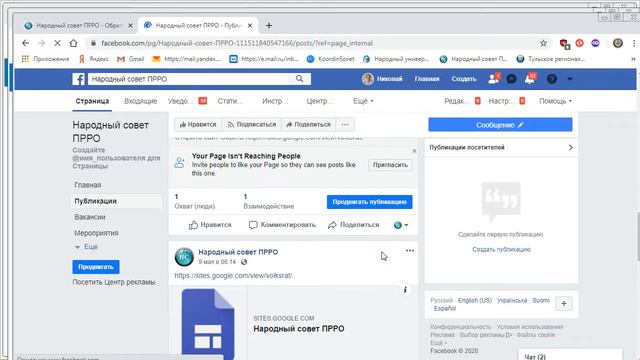
Task: Click Комментировать on the post
Action: [282, 225]
